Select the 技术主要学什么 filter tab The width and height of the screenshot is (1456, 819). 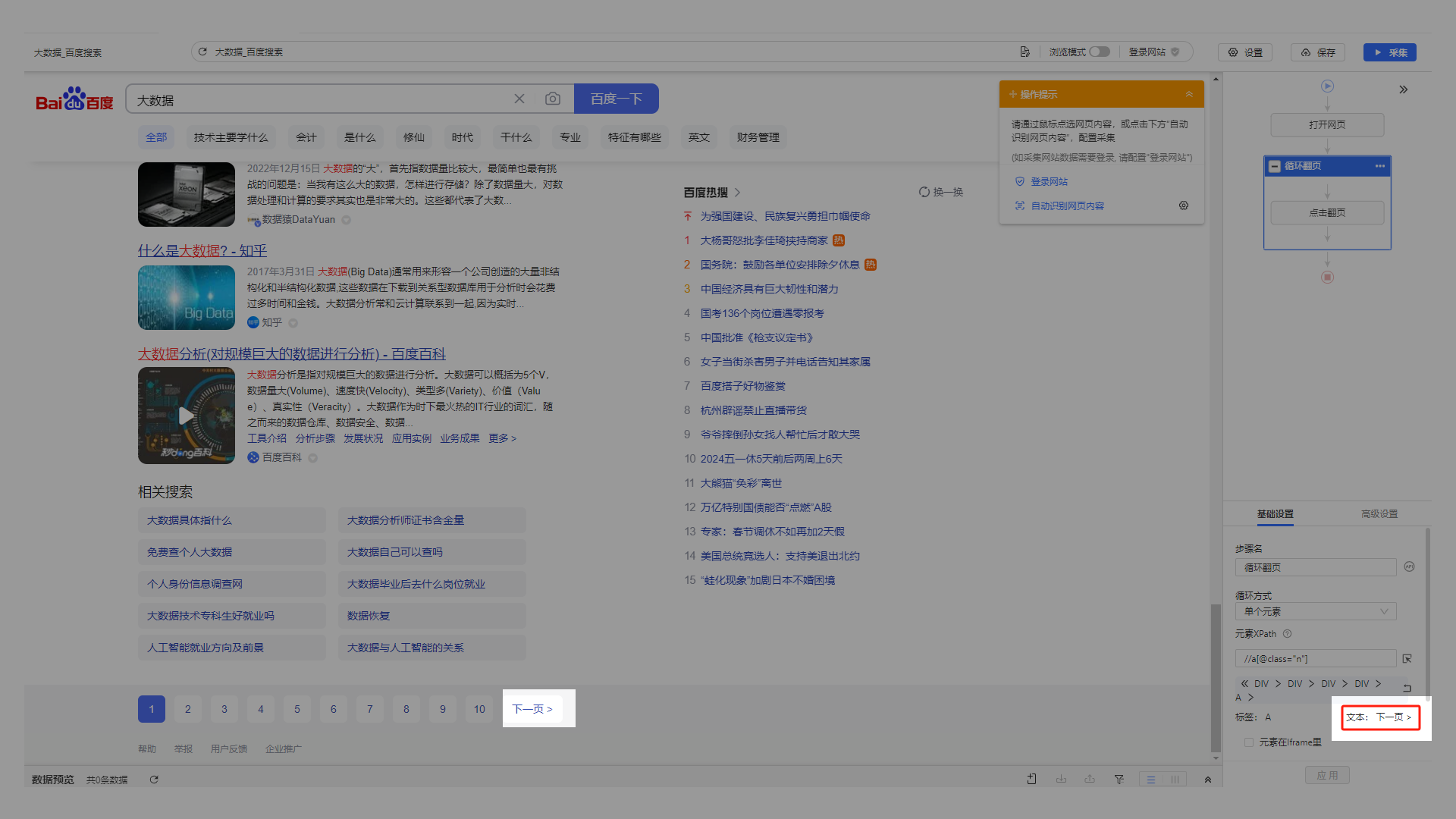[x=231, y=137]
